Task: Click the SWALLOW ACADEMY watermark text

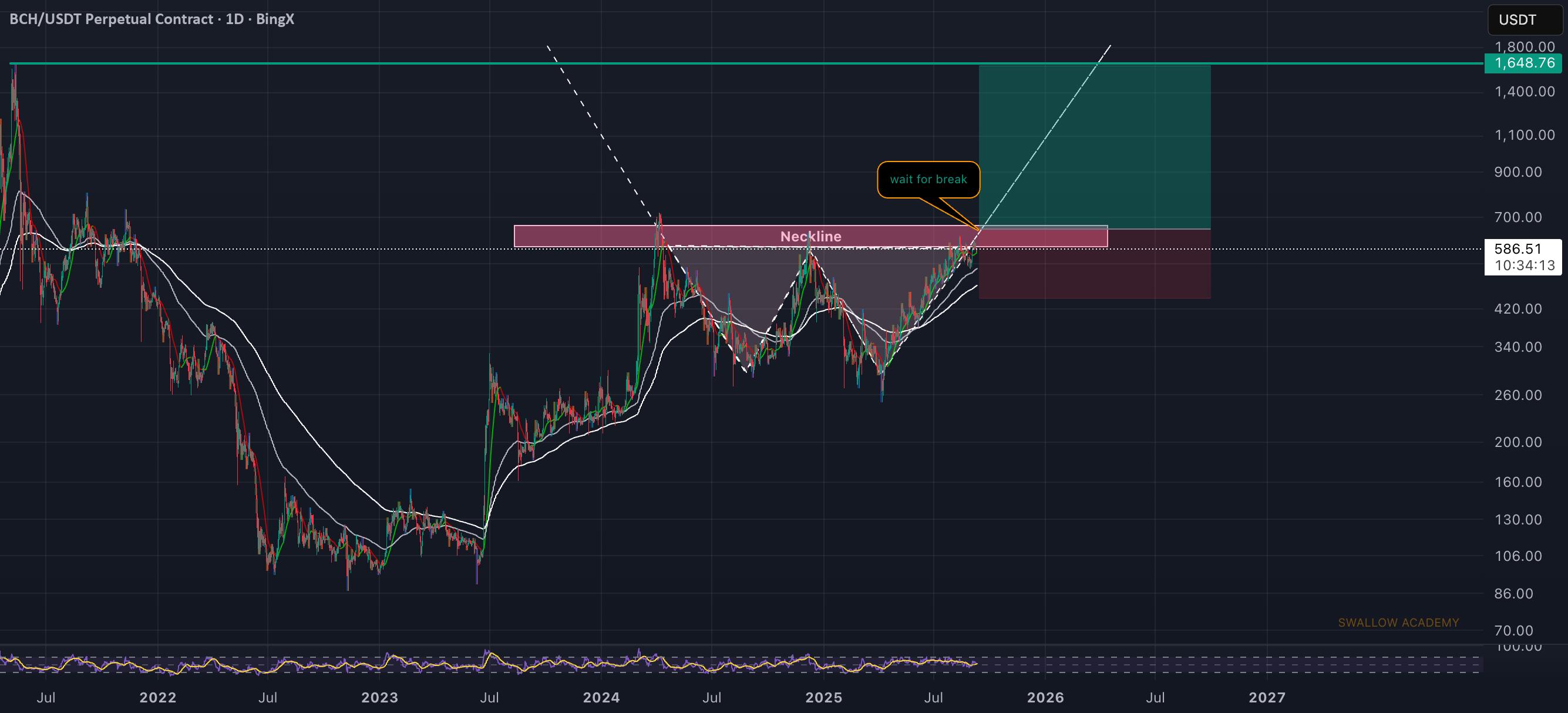Action: point(1398,623)
